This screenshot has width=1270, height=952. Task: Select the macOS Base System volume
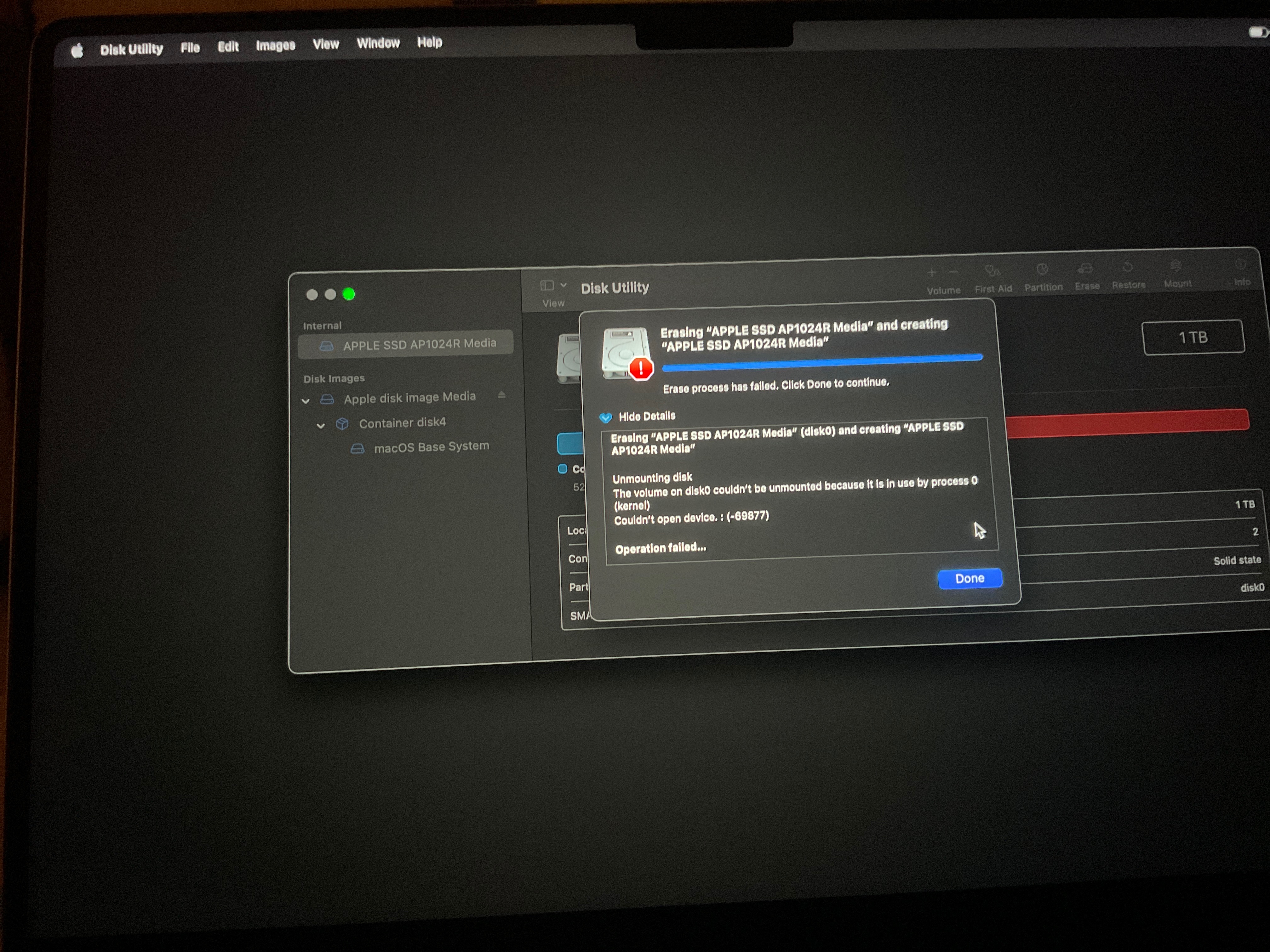point(431,447)
